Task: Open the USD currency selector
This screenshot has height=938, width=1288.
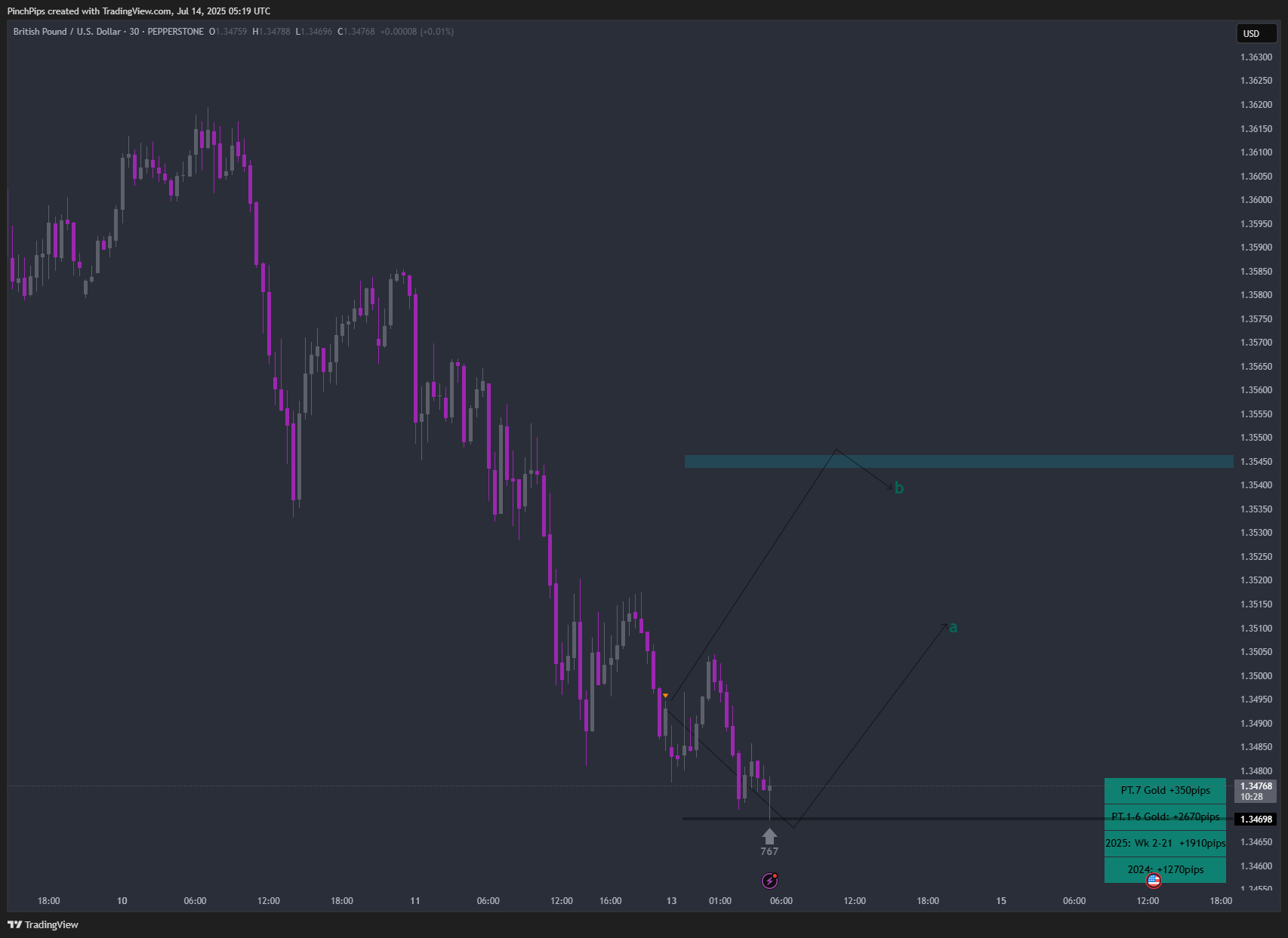Action: click(1256, 33)
